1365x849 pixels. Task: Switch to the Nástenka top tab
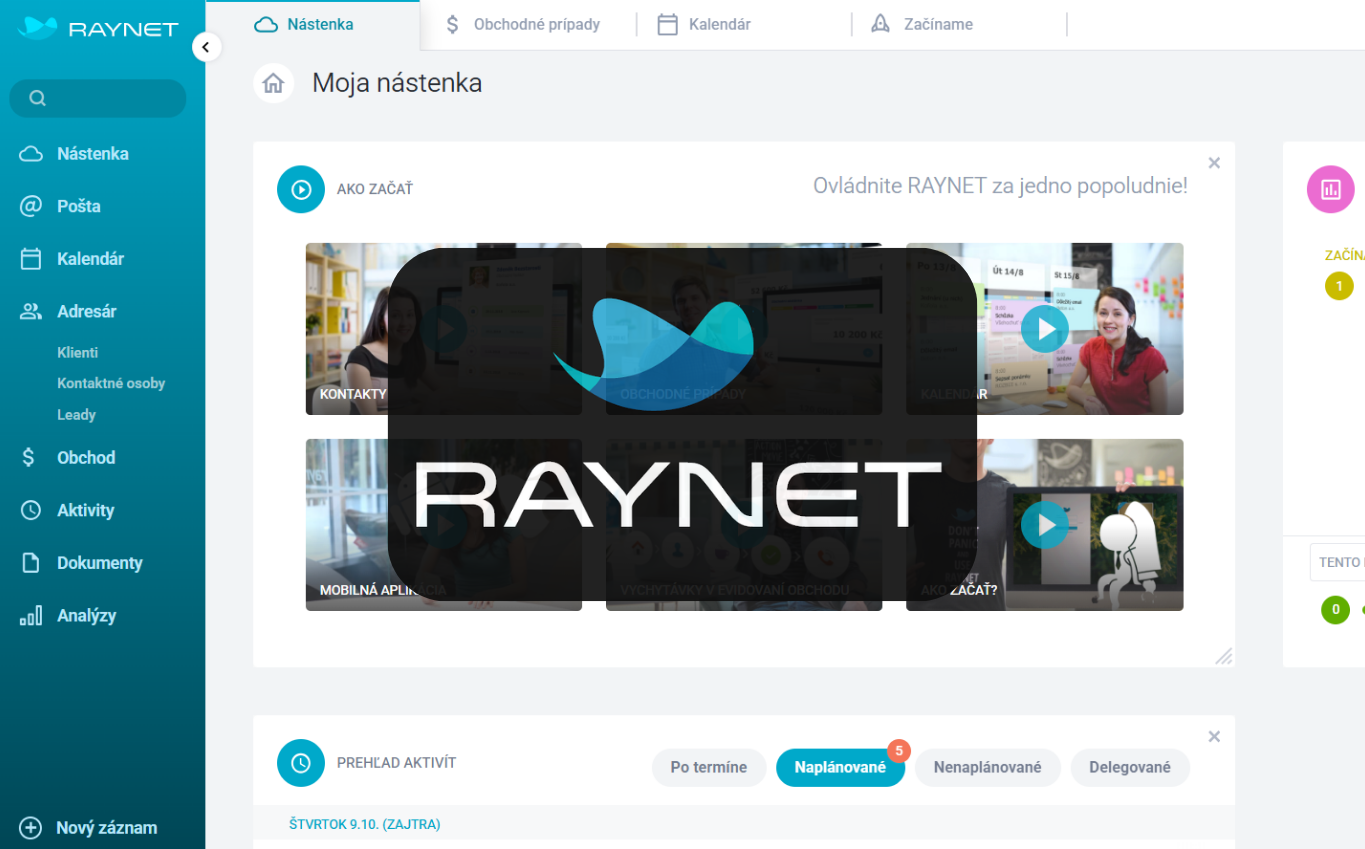[312, 25]
